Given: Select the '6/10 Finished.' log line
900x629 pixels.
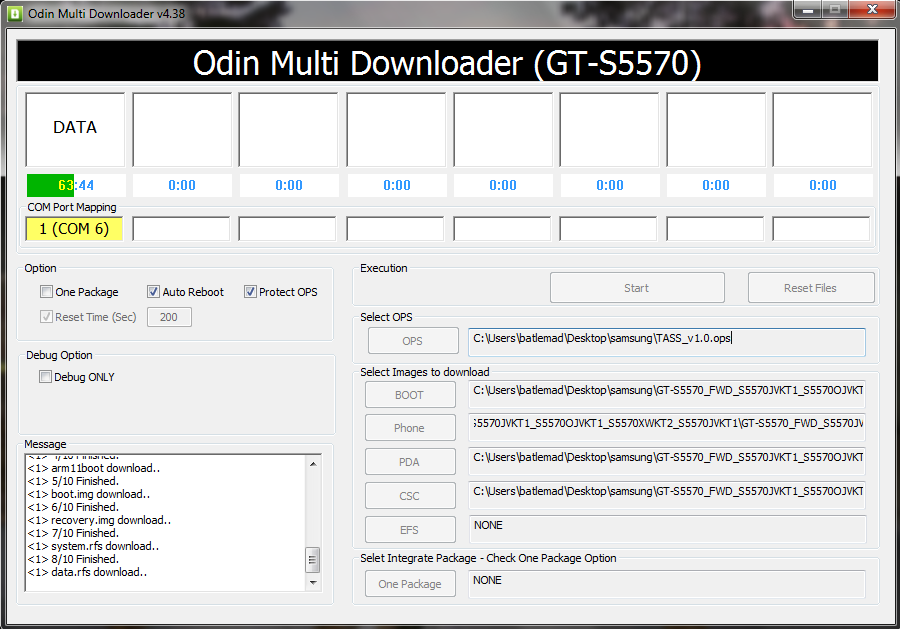Looking at the screenshot, I should pos(73,507).
